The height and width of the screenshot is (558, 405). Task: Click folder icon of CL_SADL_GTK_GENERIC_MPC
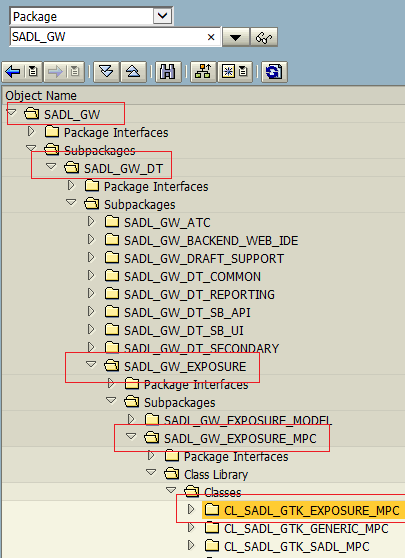coord(212,528)
